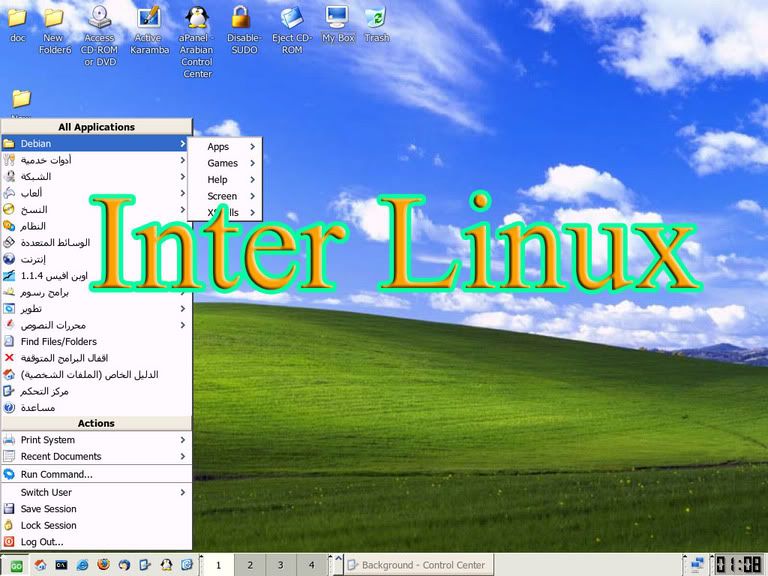The image size is (768, 576).
Task: Expand the arrow beside تطوير entry
Action: [182, 309]
